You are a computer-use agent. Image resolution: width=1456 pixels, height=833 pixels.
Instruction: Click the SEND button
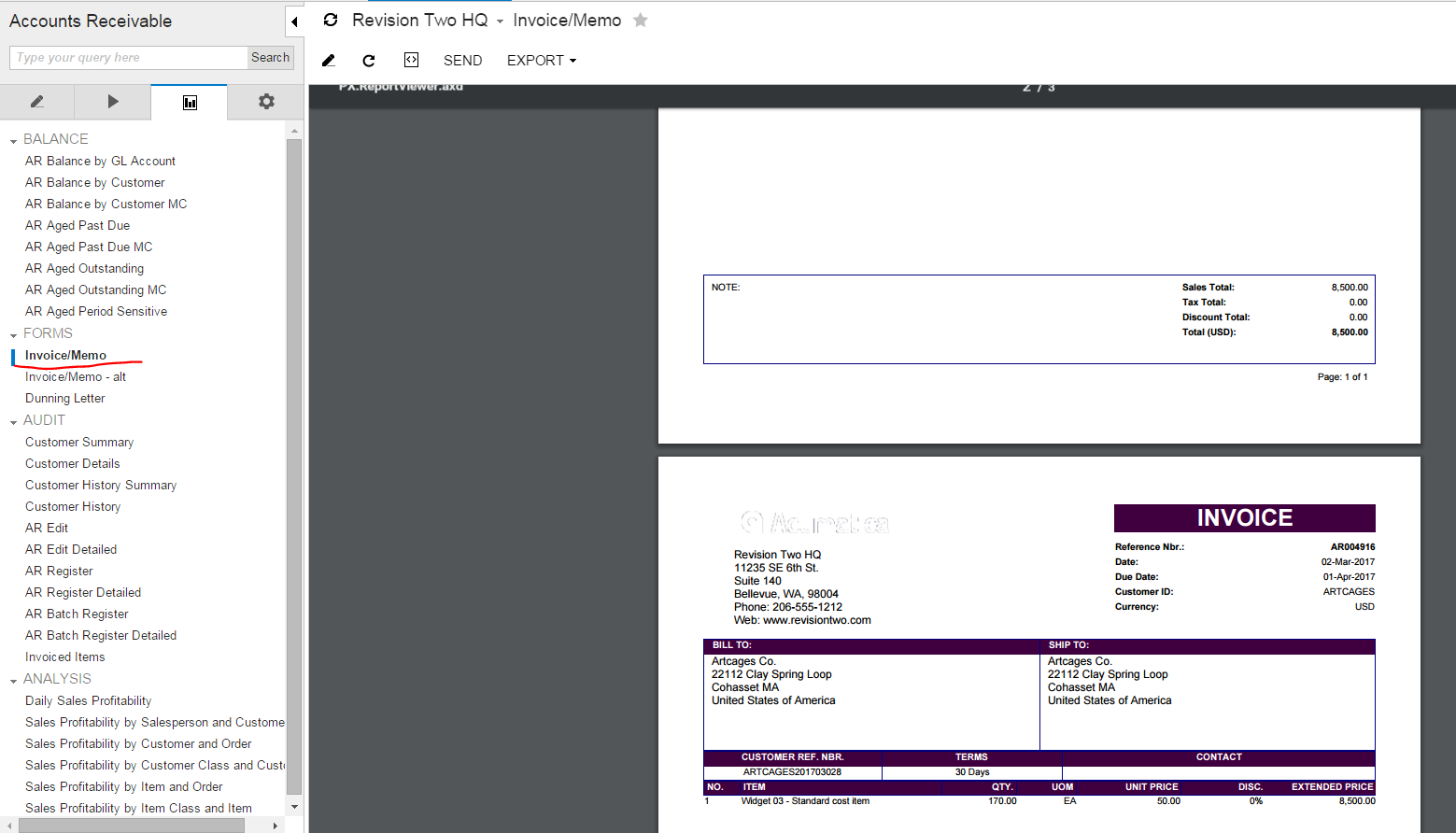[x=462, y=60]
